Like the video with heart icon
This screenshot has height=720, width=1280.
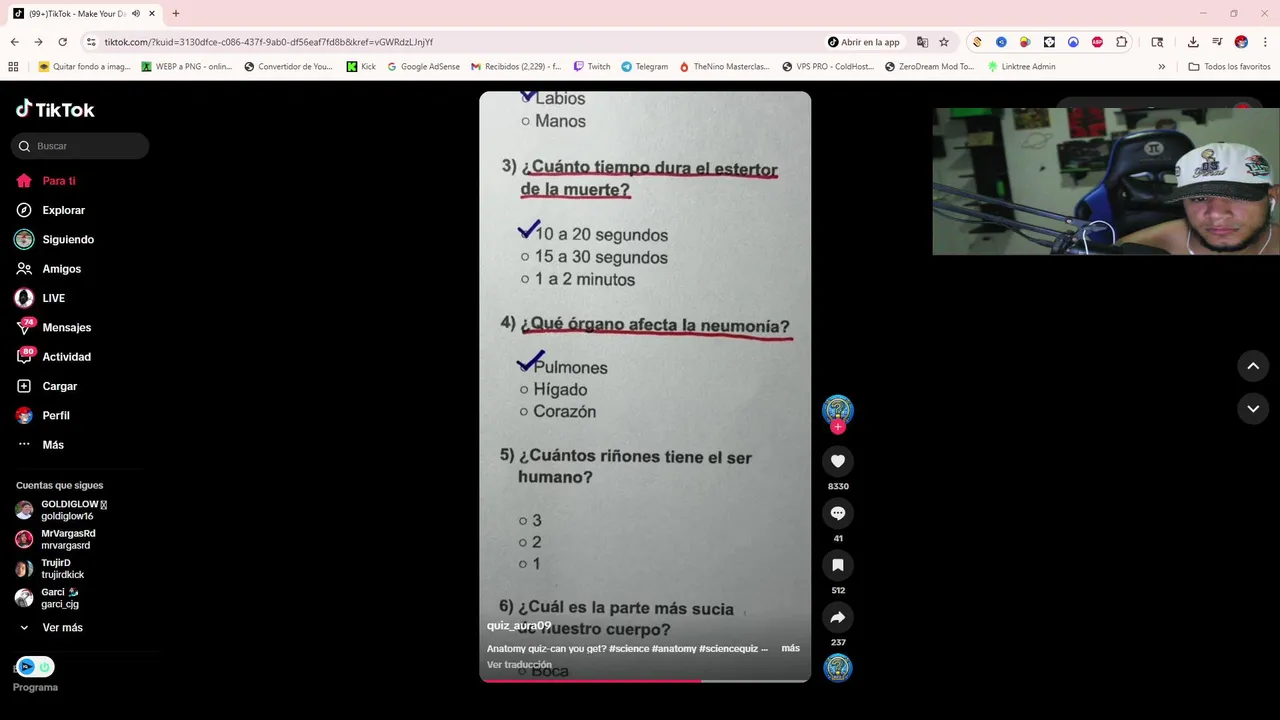tap(838, 461)
